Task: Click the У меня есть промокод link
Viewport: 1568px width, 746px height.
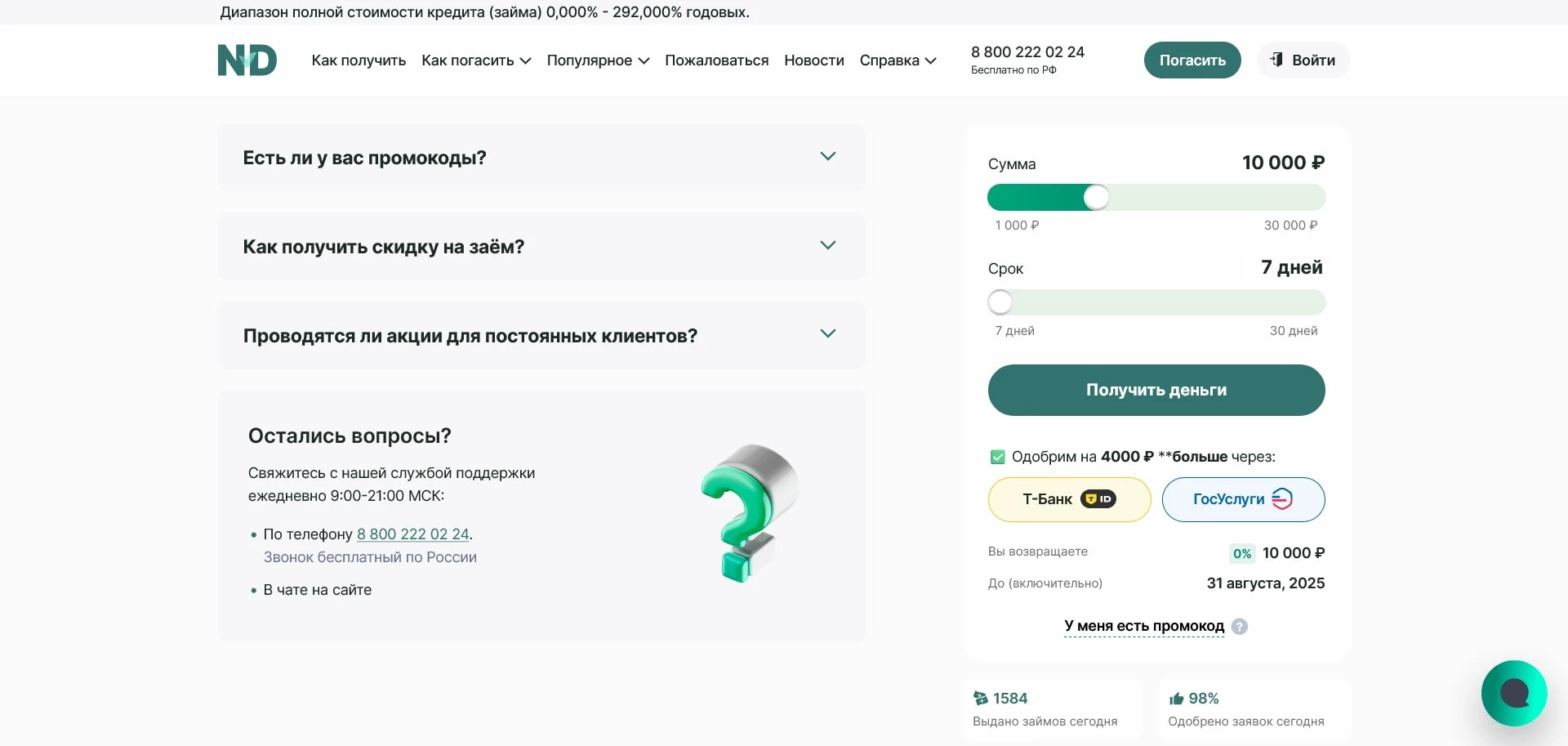Action: pyautogui.click(x=1143, y=627)
